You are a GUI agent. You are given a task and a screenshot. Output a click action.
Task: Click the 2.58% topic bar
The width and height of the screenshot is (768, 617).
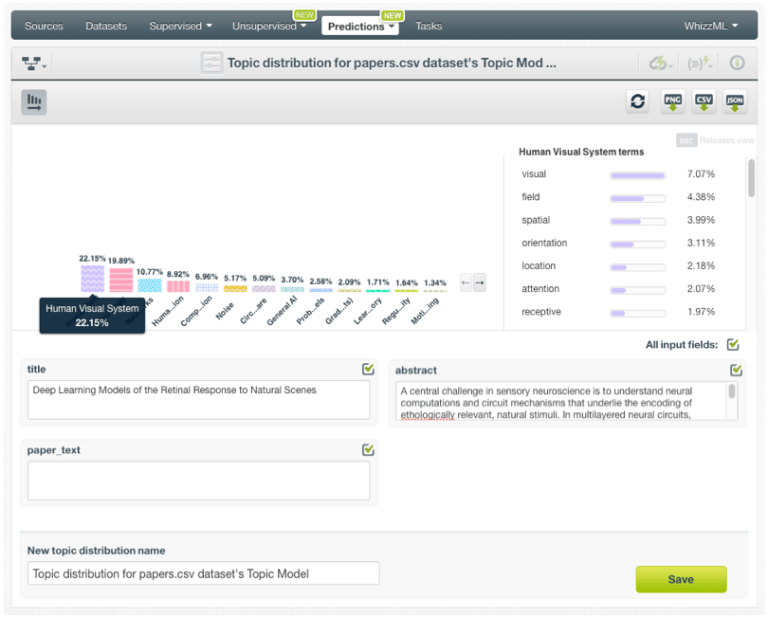321,290
